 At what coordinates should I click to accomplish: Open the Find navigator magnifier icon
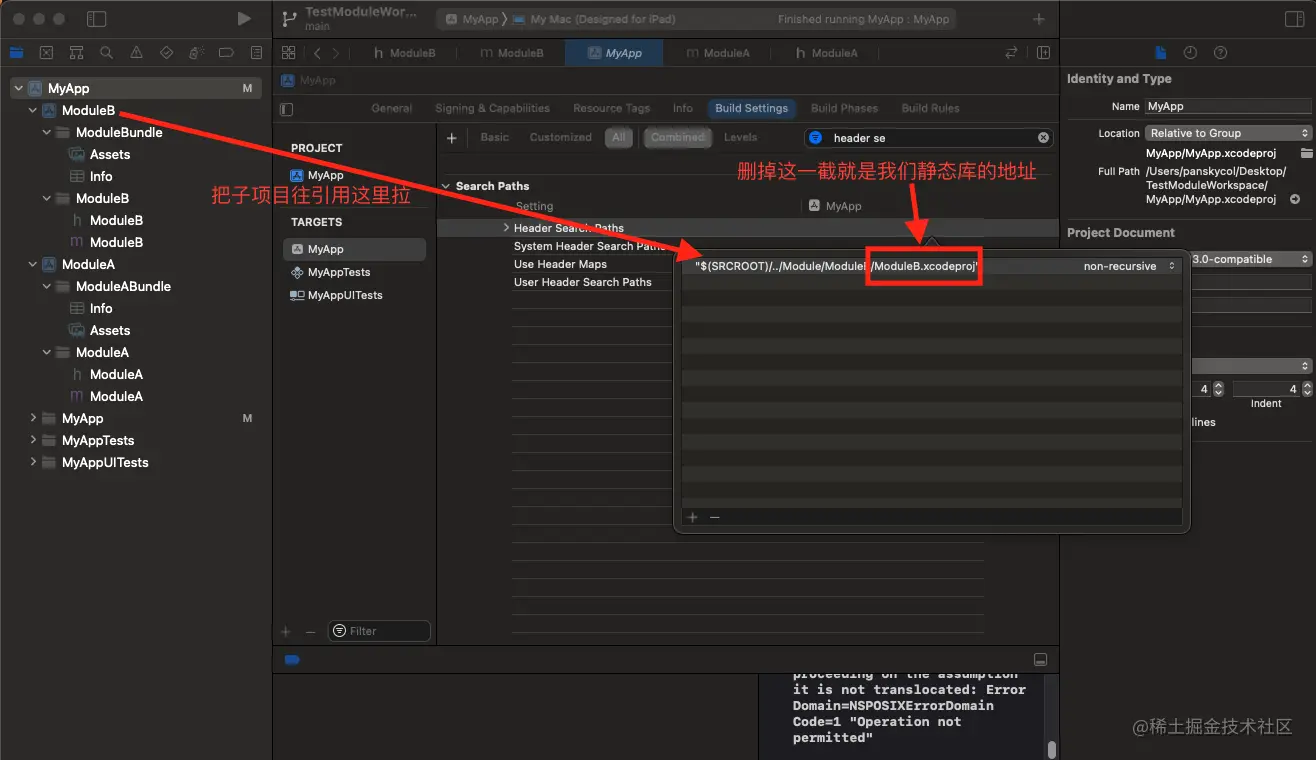[x=106, y=52]
